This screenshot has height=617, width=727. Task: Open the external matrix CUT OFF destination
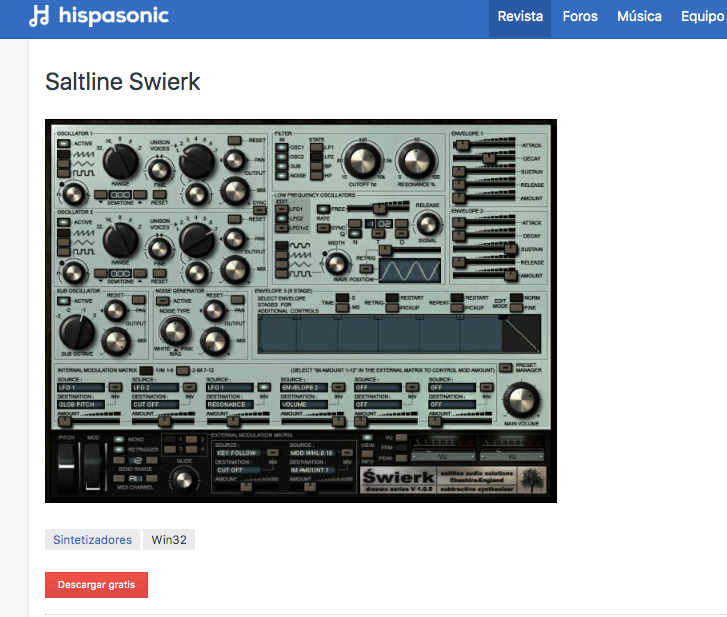click(x=239, y=470)
